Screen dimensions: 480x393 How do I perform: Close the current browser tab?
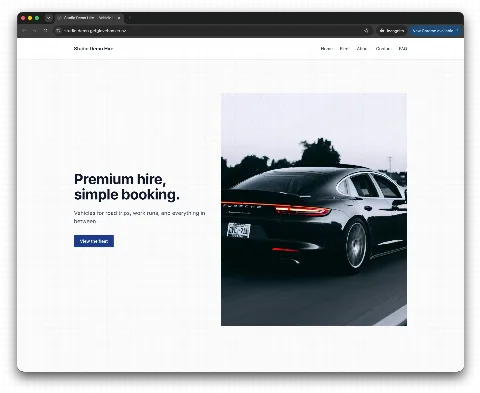119,18
